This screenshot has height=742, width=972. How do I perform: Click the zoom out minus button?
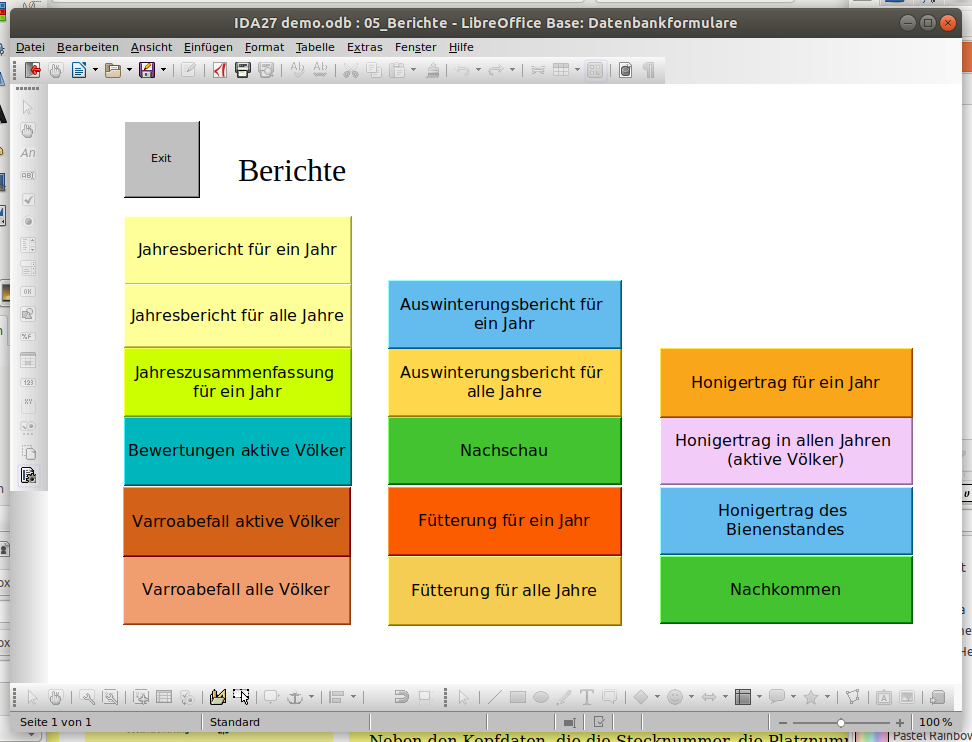pyautogui.click(x=782, y=723)
